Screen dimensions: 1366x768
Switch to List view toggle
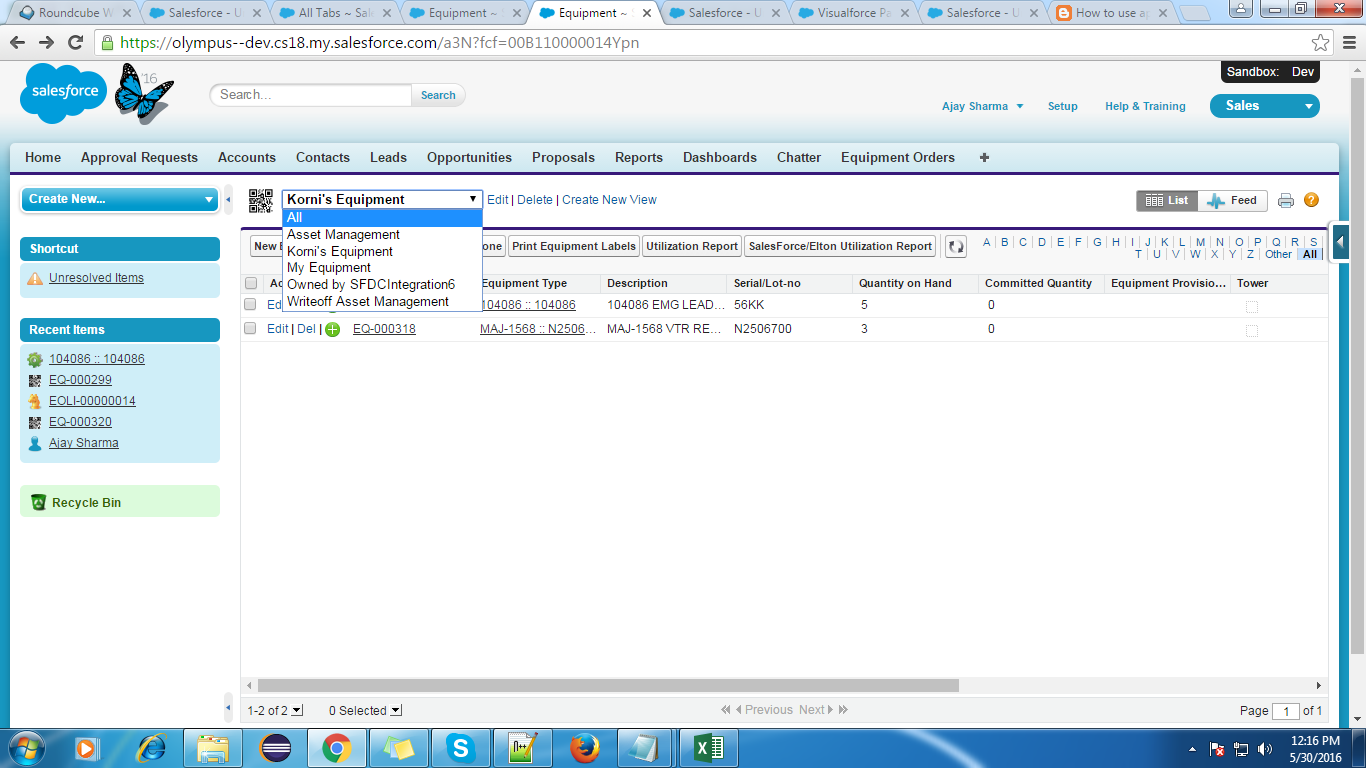click(1167, 201)
